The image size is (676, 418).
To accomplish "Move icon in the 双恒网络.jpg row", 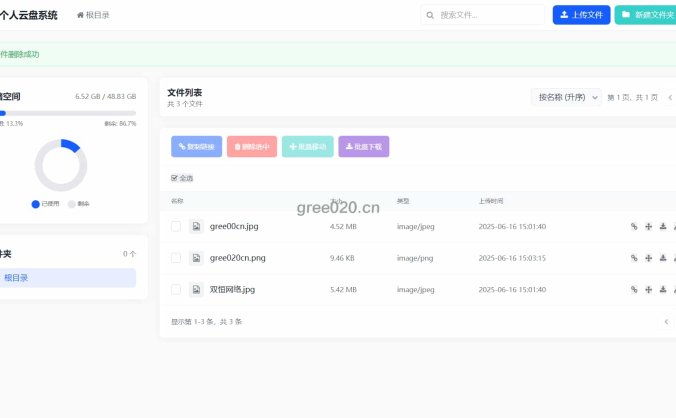I will pos(648,290).
